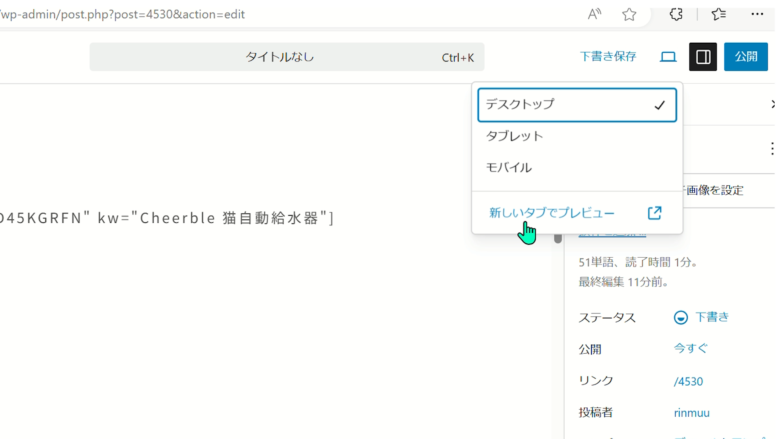Click the 公開 publish button
780x439 pixels.
746,57
